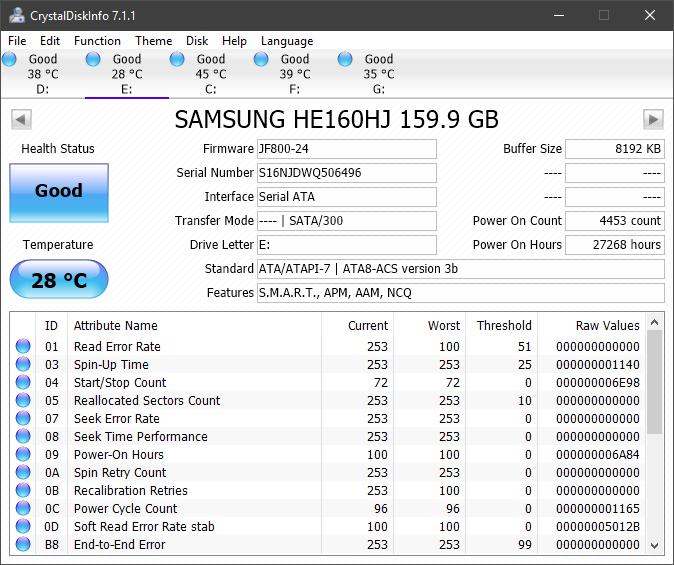Click raw value 000000006A84
Image resolution: width=674 pixels, height=565 pixels.
597,454
